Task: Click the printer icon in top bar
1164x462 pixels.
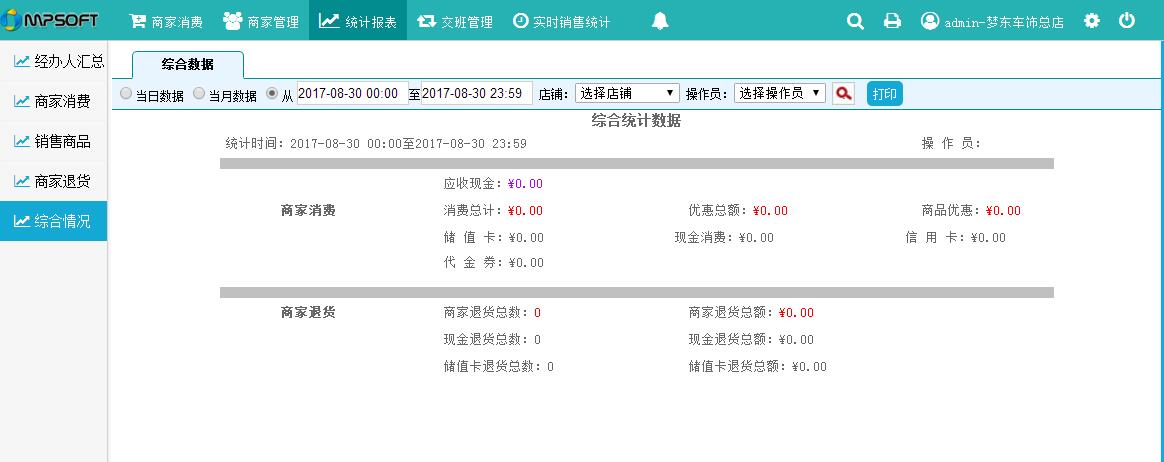Action: (x=892, y=21)
